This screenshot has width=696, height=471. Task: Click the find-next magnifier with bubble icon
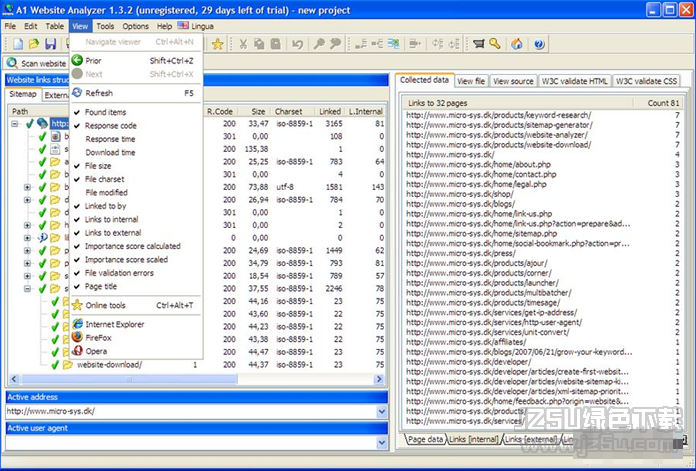pyautogui.click(x=335, y=44)
